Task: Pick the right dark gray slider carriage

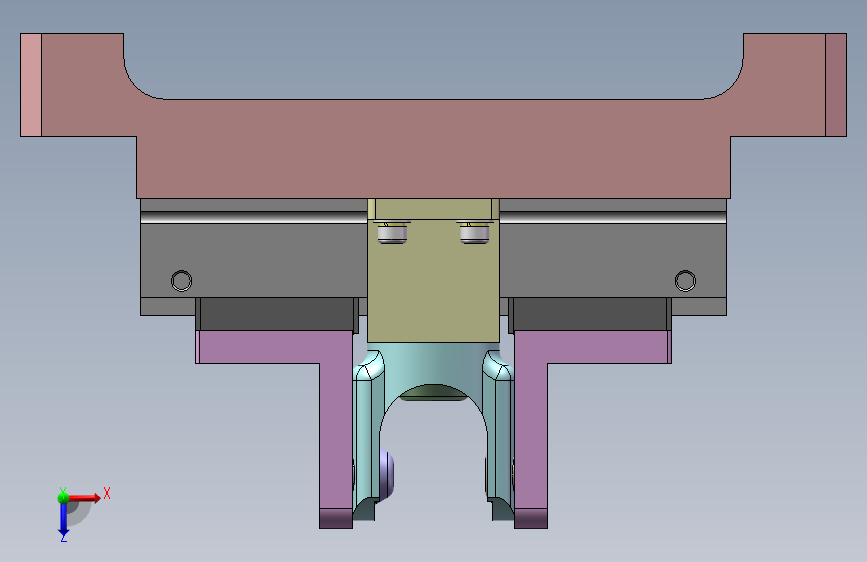Action: [590, 314]
